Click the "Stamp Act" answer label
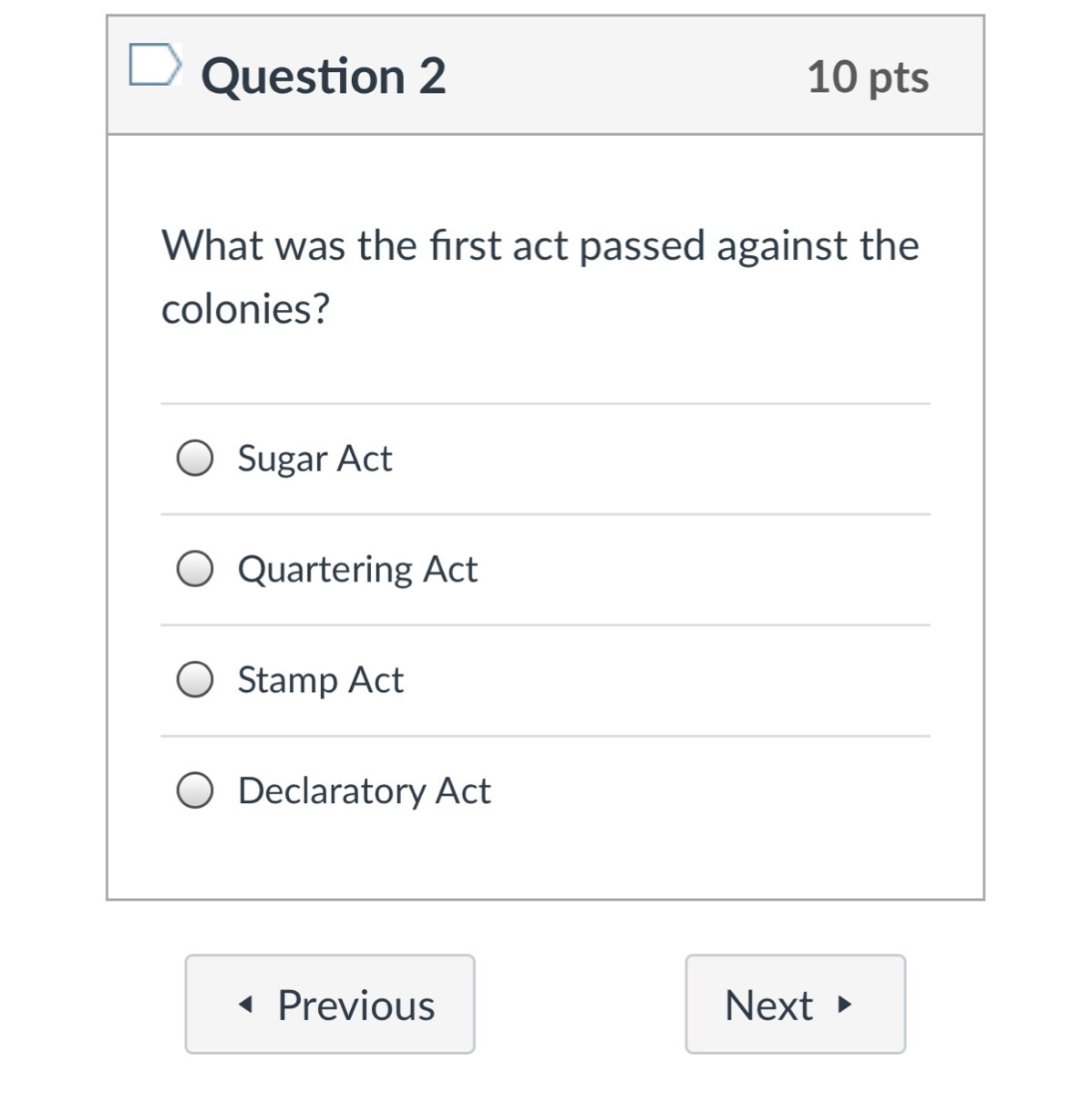Viewport: 1092px width, 1094px height. (x=320, y=680)
